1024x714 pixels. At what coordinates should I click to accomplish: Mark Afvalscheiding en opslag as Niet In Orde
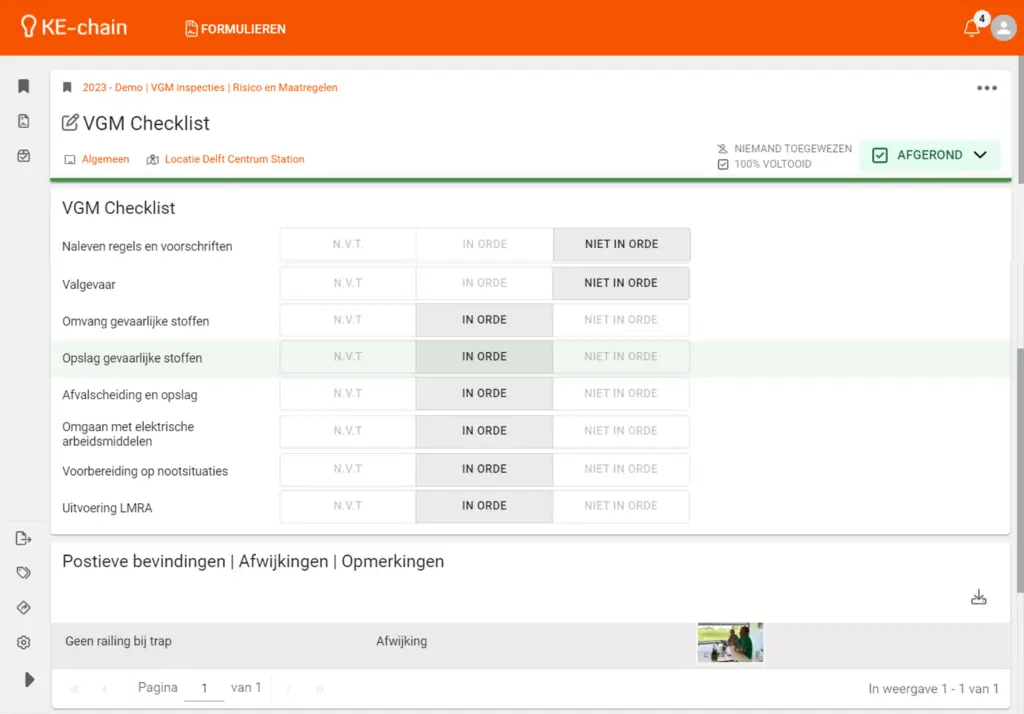[x=620, y=394]
